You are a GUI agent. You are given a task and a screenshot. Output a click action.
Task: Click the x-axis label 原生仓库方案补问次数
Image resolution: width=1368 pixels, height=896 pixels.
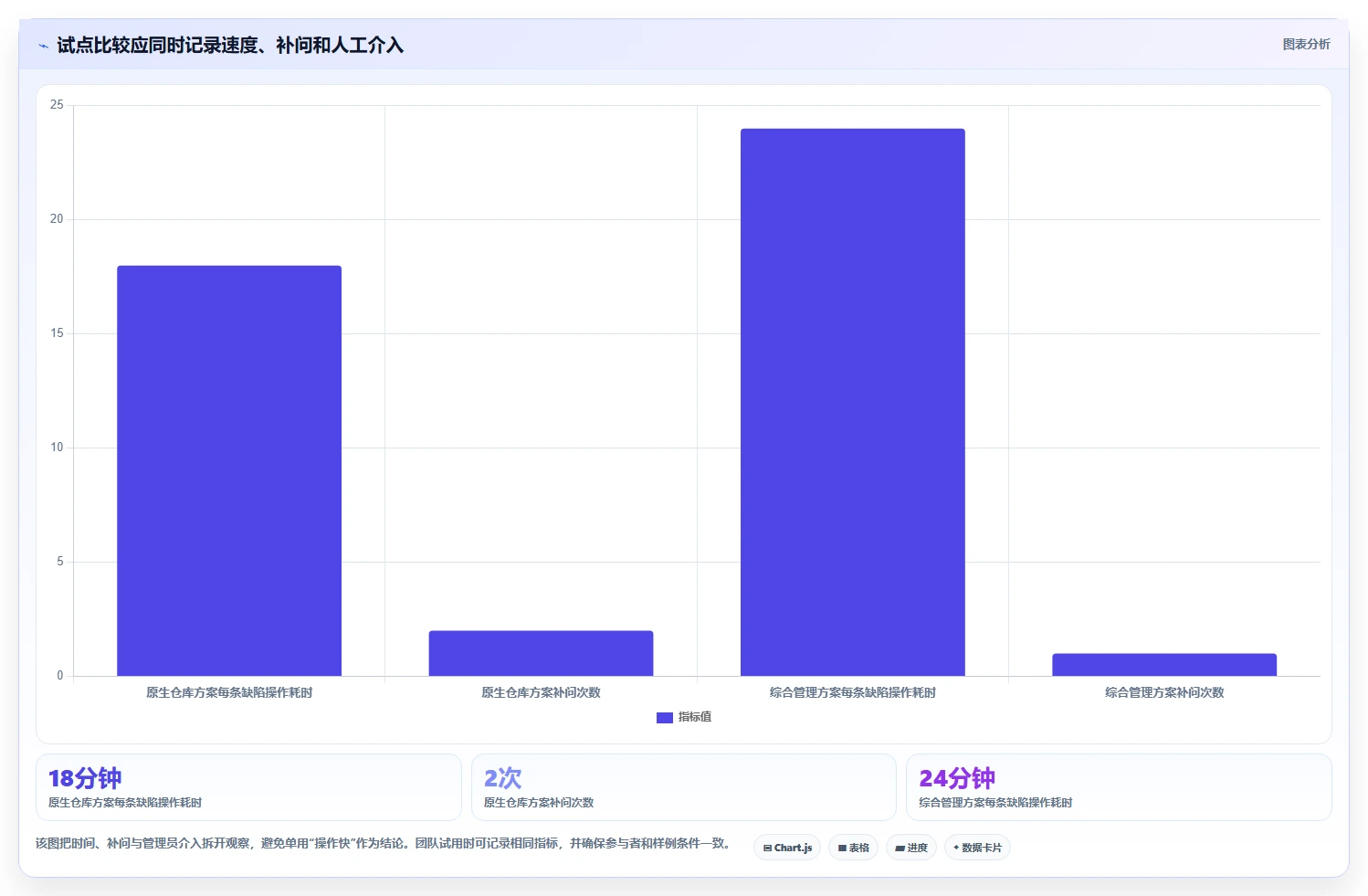coord(541,692)
